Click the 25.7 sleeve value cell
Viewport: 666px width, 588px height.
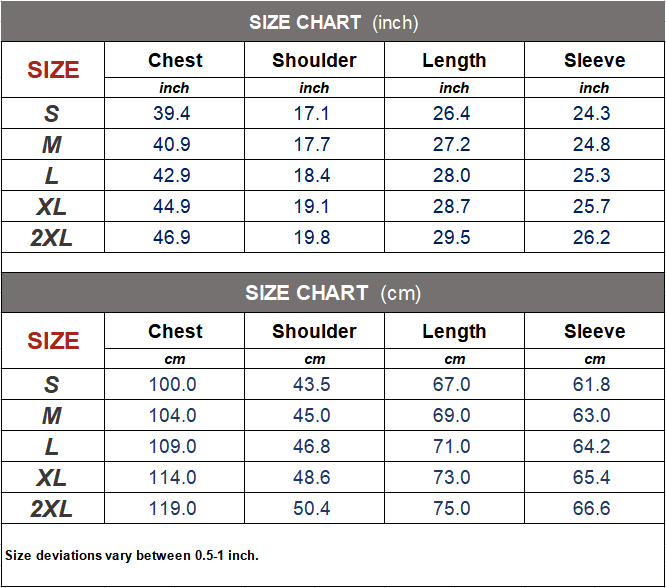click(592, 207)
